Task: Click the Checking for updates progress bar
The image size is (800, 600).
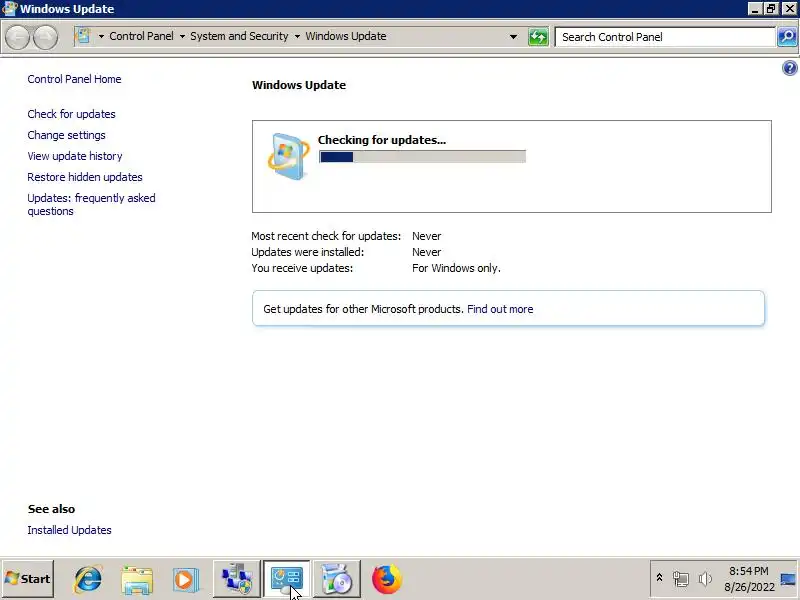Action: coord(422,157)
